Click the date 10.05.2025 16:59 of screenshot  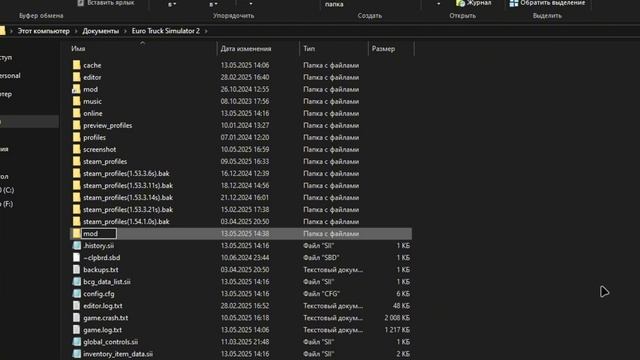[x=245, y=149]
